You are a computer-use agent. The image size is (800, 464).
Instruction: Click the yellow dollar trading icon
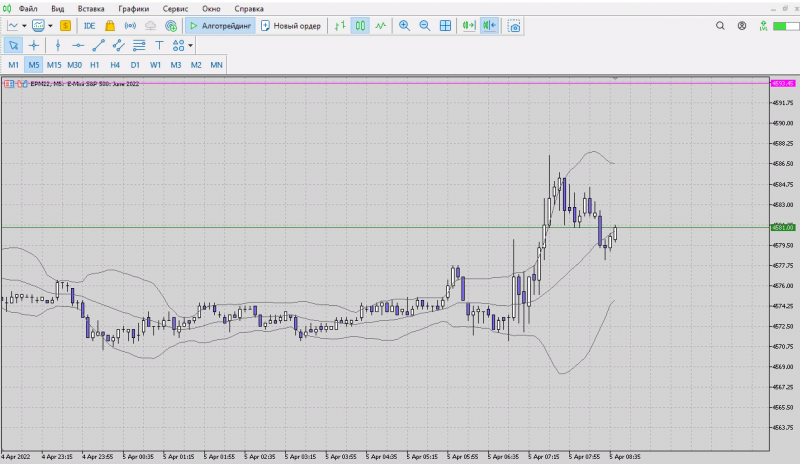tap(65, 26)
